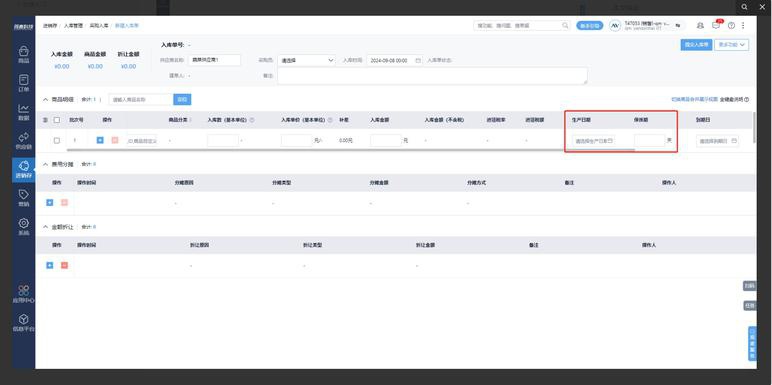Image resolution: width=772 pixels, height=385 pixels.
Task: Collapse the 商品明细 section chevron
Action: pos(46,99)
